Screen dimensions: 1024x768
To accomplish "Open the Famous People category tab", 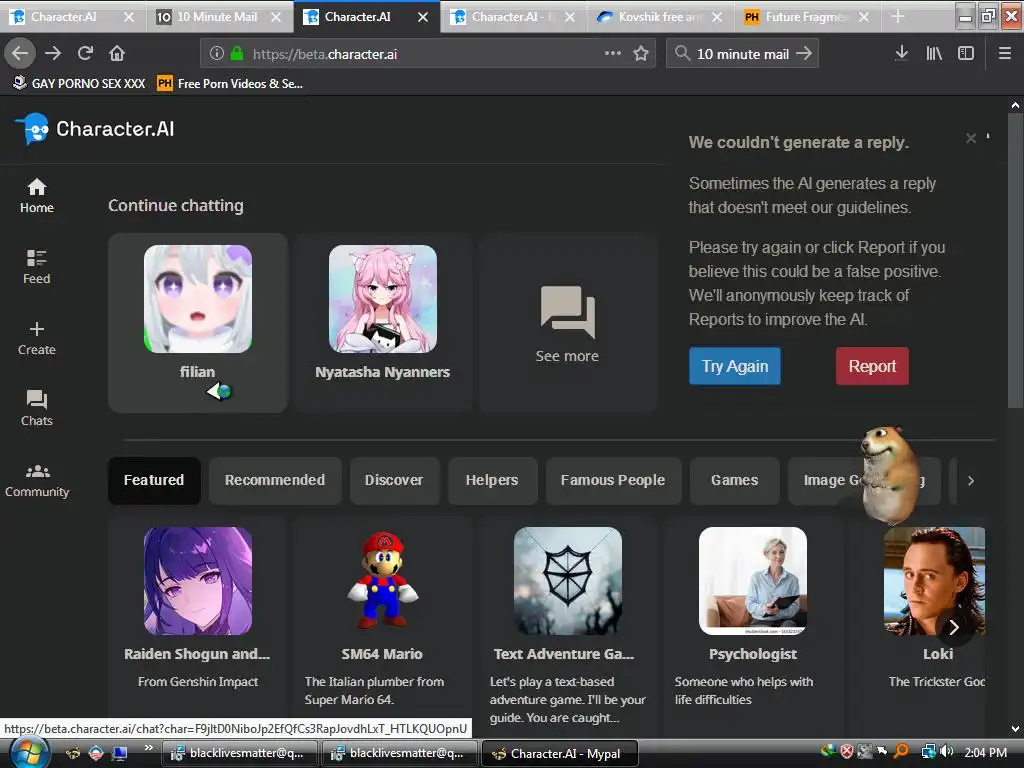I will point(613,481).
